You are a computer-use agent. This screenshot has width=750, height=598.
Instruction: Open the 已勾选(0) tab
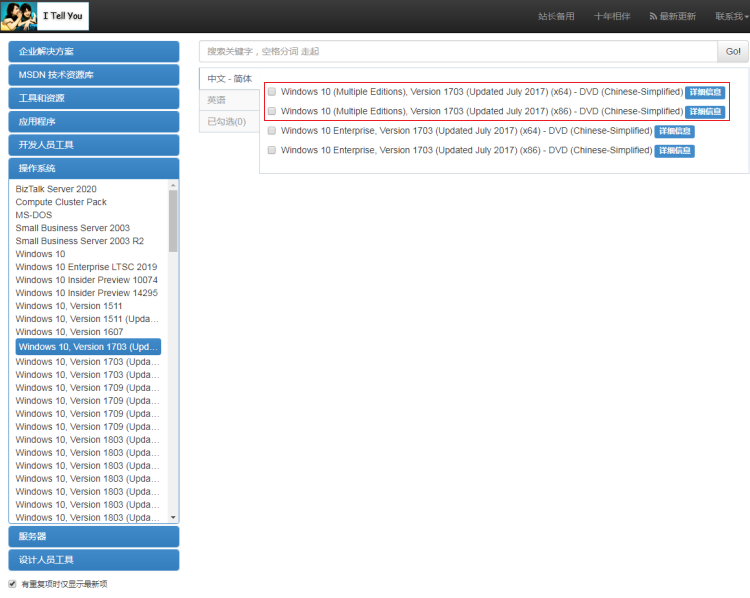230,122
